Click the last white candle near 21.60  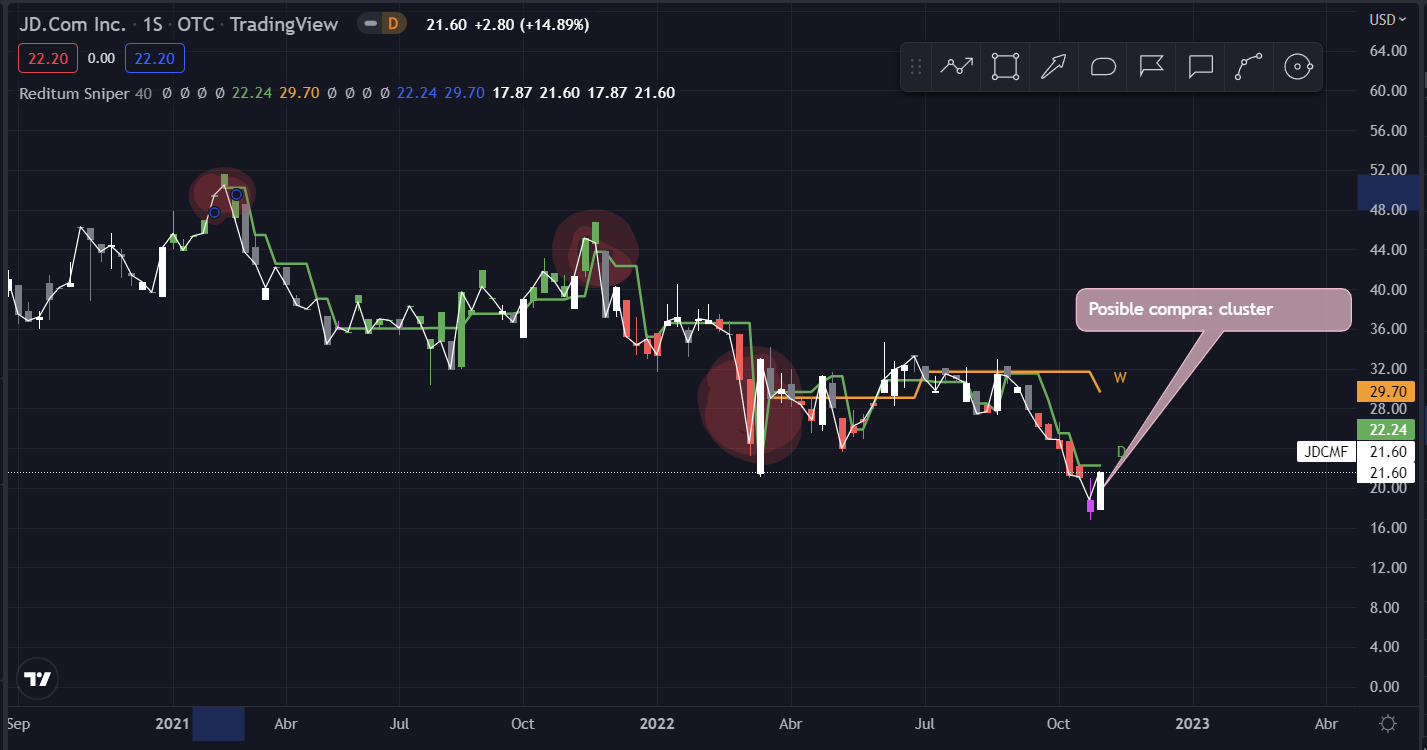1100,491
